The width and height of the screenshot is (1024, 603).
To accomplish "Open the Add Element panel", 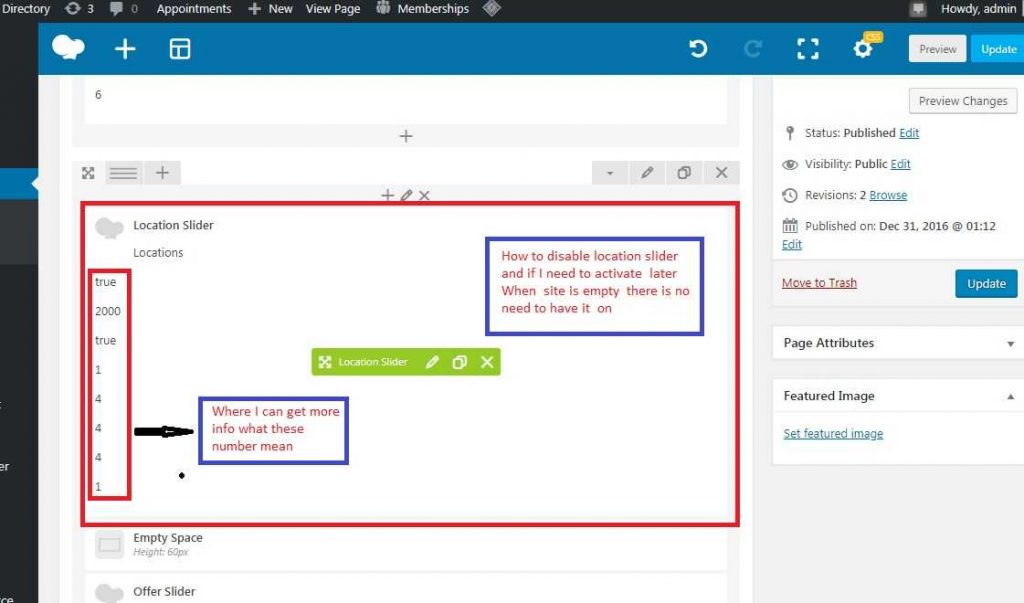I will point(124,48).
